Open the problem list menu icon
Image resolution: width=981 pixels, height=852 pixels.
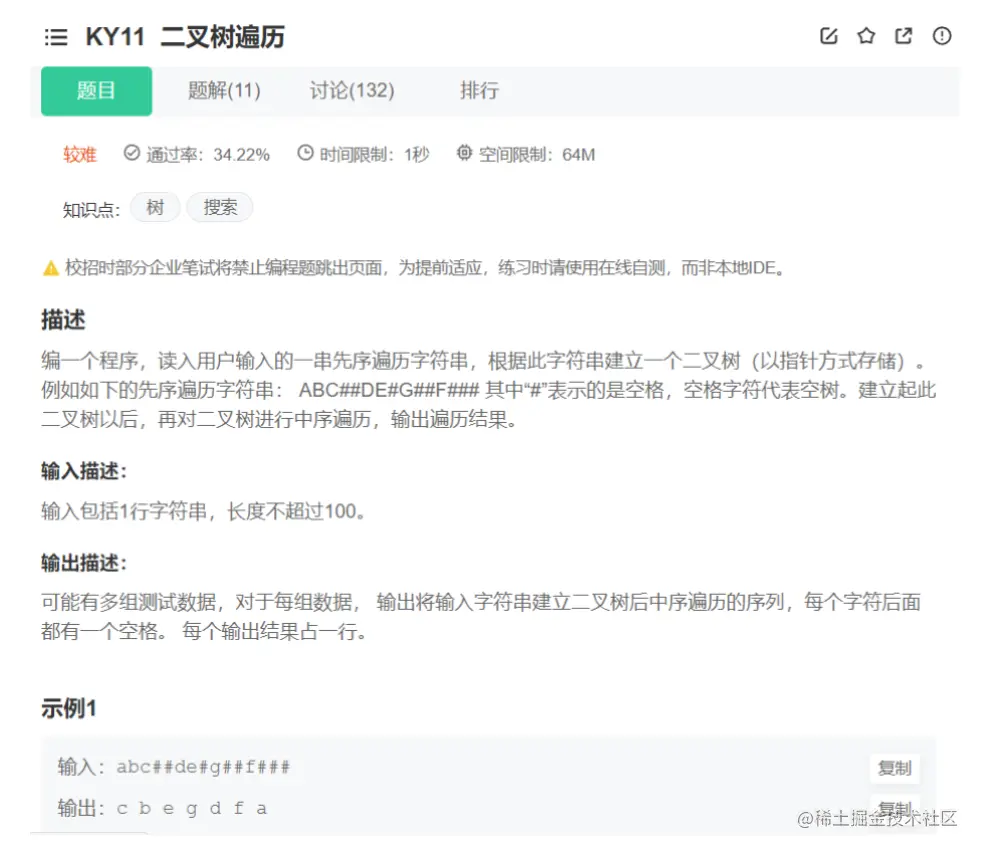56,37
